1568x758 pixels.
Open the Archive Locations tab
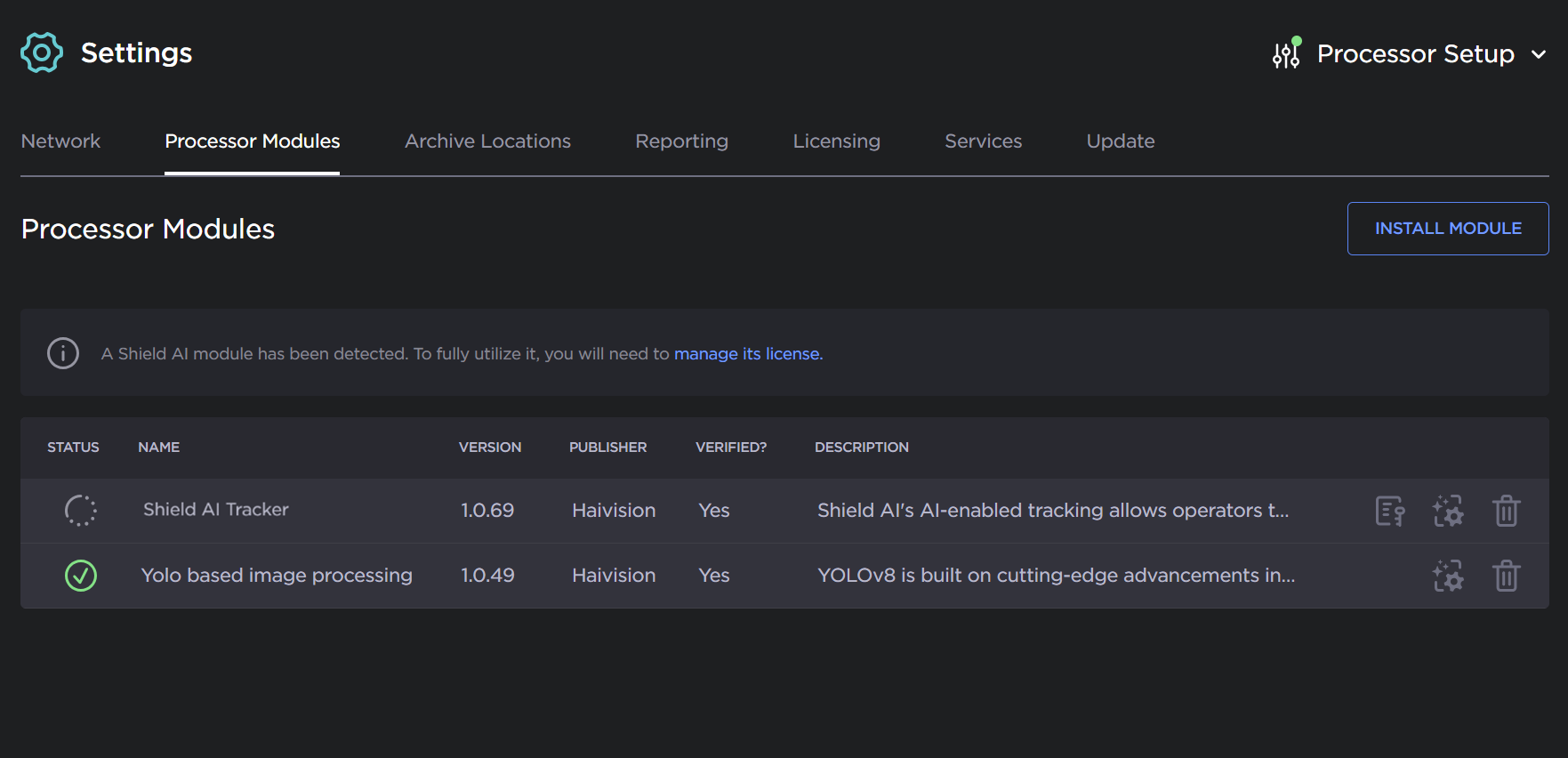pos(487,141)
